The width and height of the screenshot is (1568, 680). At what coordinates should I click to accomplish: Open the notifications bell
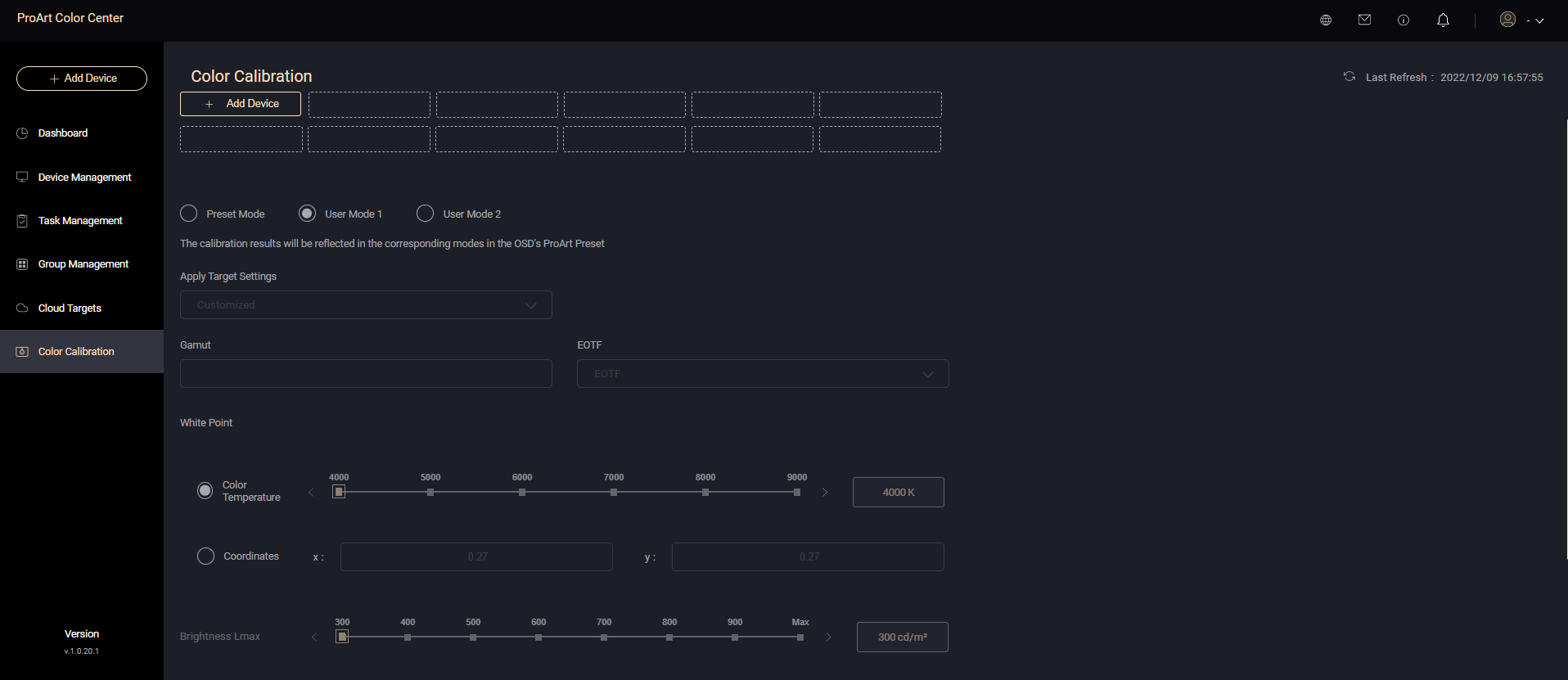(1443, 20)
